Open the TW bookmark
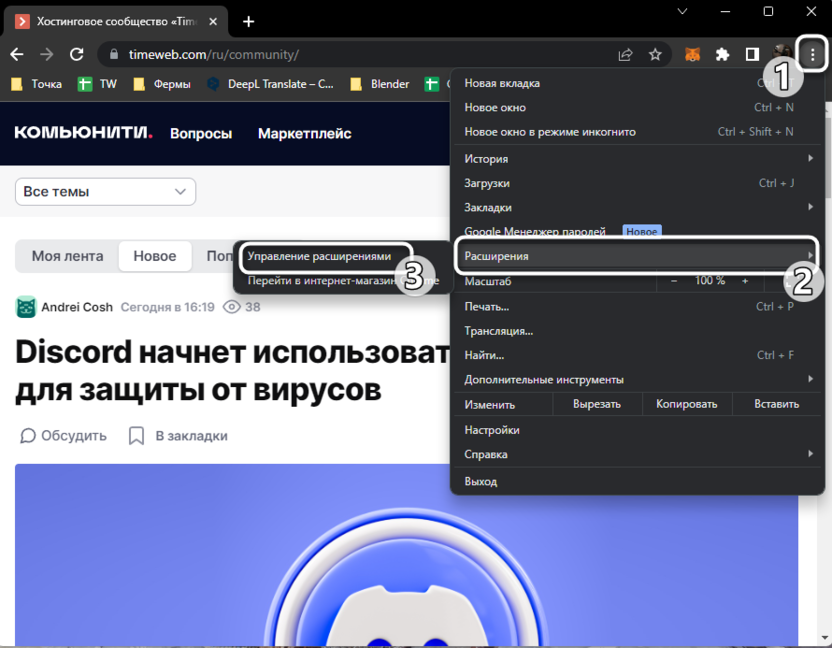Screen dimensions: 832x648 click(x=97, y=84)
